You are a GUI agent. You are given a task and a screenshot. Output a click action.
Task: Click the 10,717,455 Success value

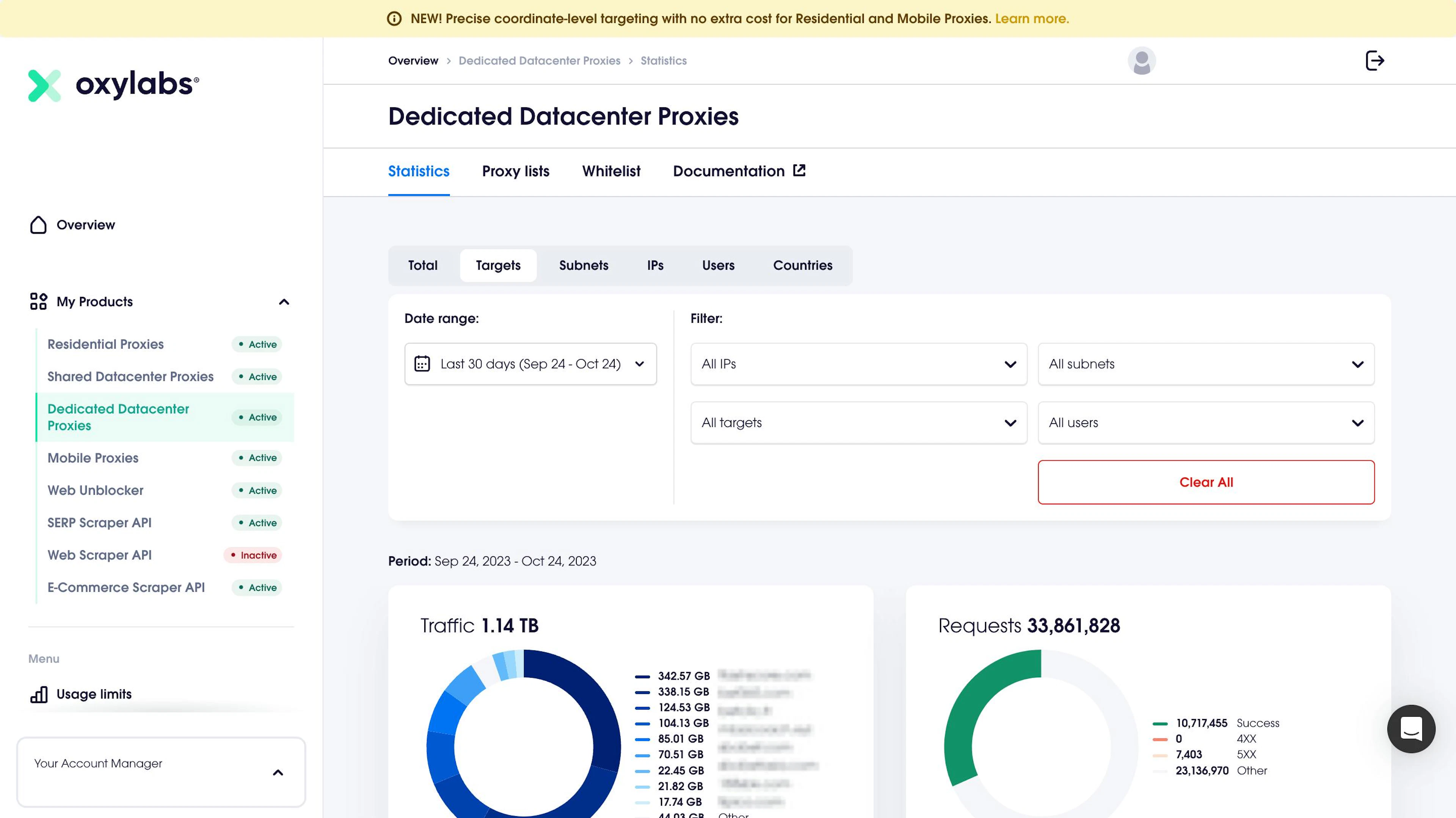tap(1202, 723)
